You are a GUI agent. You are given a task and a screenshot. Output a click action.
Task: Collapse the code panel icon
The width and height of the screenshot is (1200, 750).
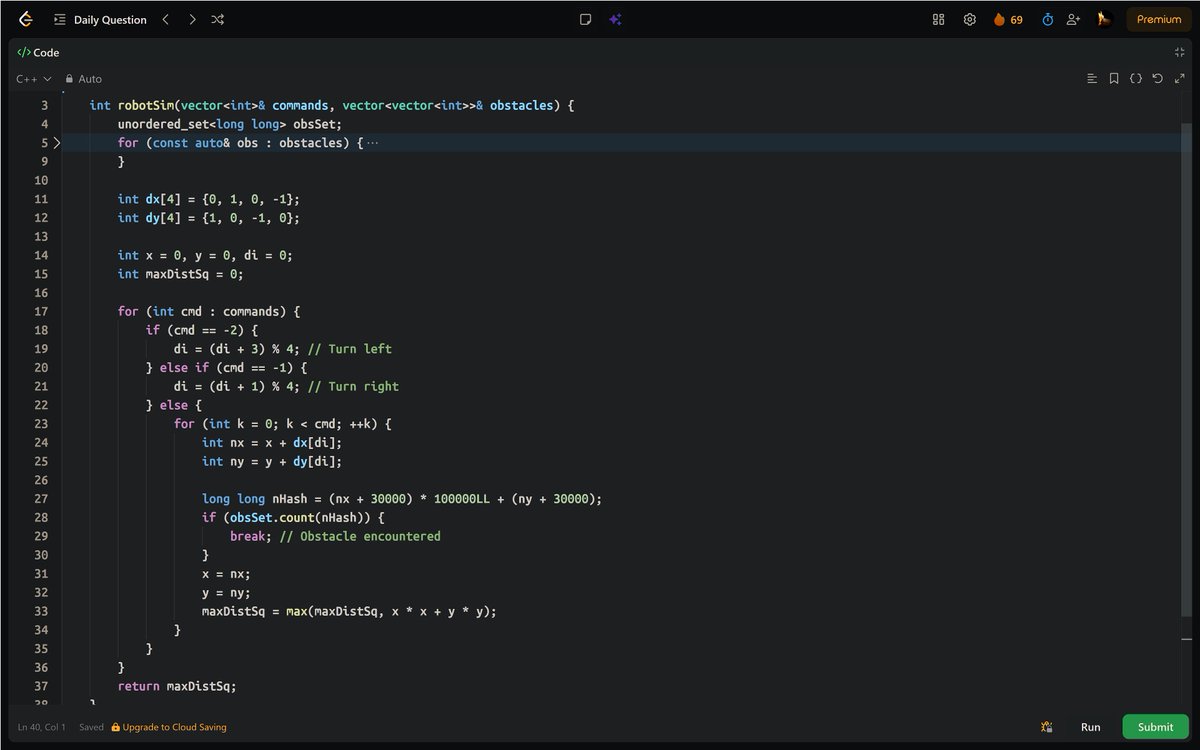tap(1180, 52)
